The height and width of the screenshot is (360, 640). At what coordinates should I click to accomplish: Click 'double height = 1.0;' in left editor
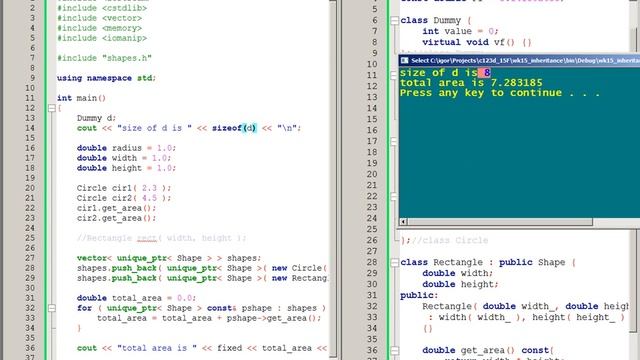pyautogui.click(x=127, y=168)
